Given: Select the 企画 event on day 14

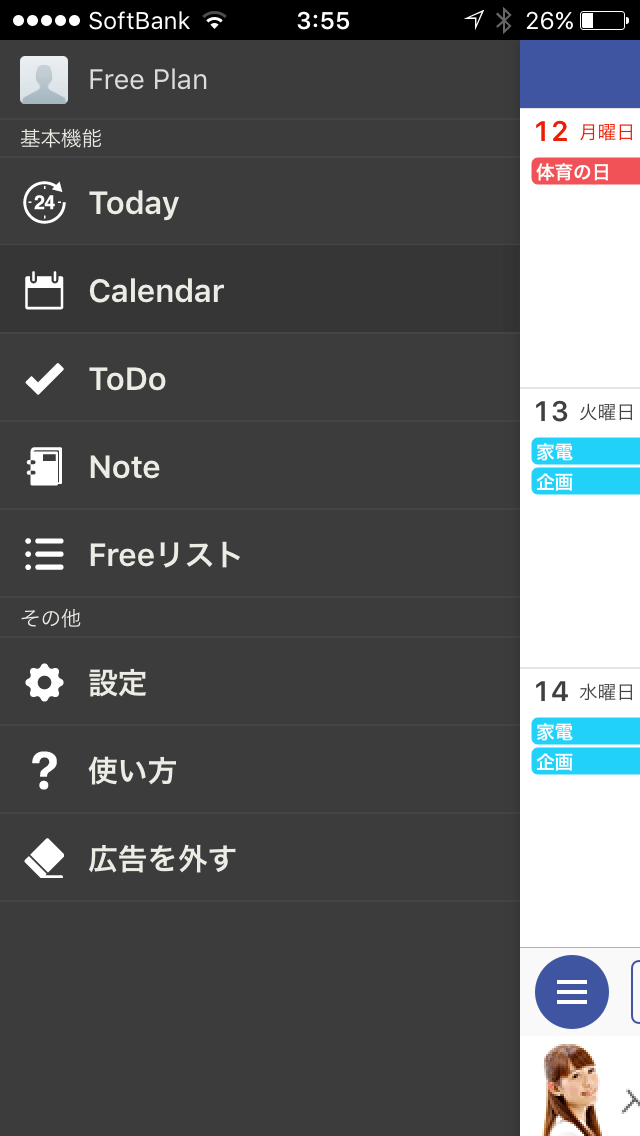Looking at the screenshot, I should point(586,761).
